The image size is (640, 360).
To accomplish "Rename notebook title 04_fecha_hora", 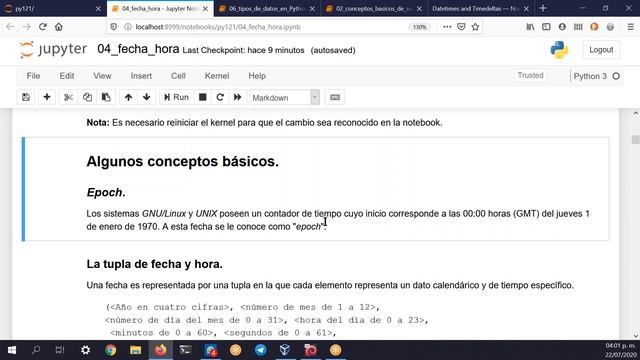I will click(x=138, y=49).
